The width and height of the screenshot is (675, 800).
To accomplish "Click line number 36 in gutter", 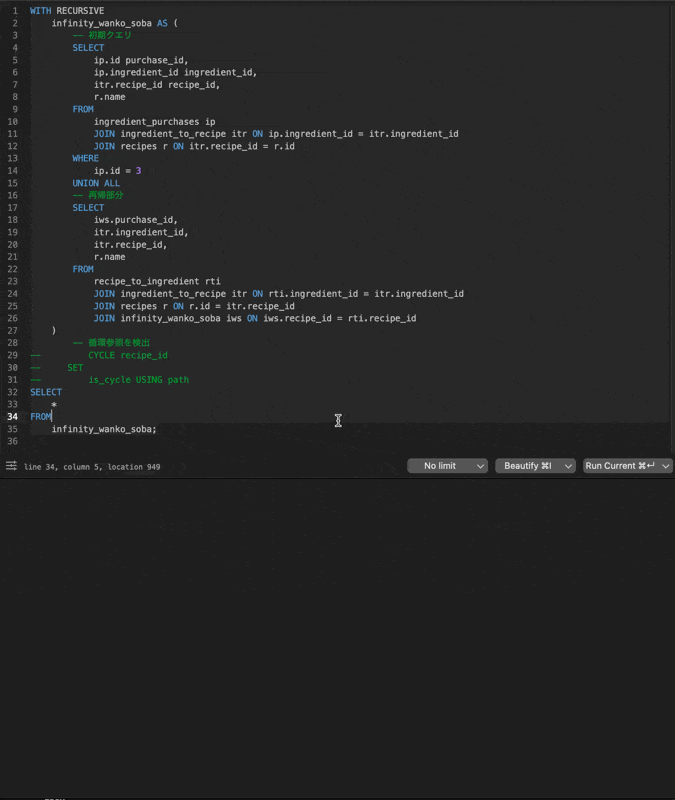I will point(13,441).
